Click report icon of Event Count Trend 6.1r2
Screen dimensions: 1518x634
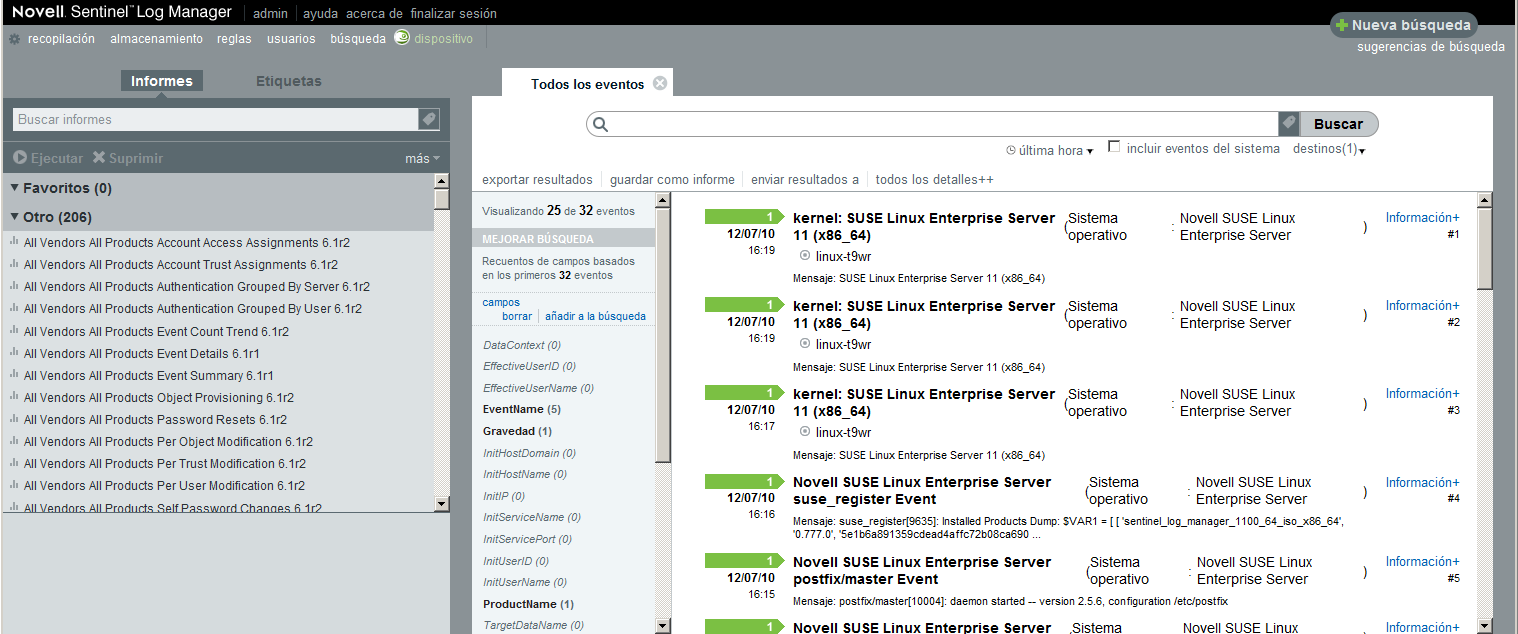click(x=14, y=331)
